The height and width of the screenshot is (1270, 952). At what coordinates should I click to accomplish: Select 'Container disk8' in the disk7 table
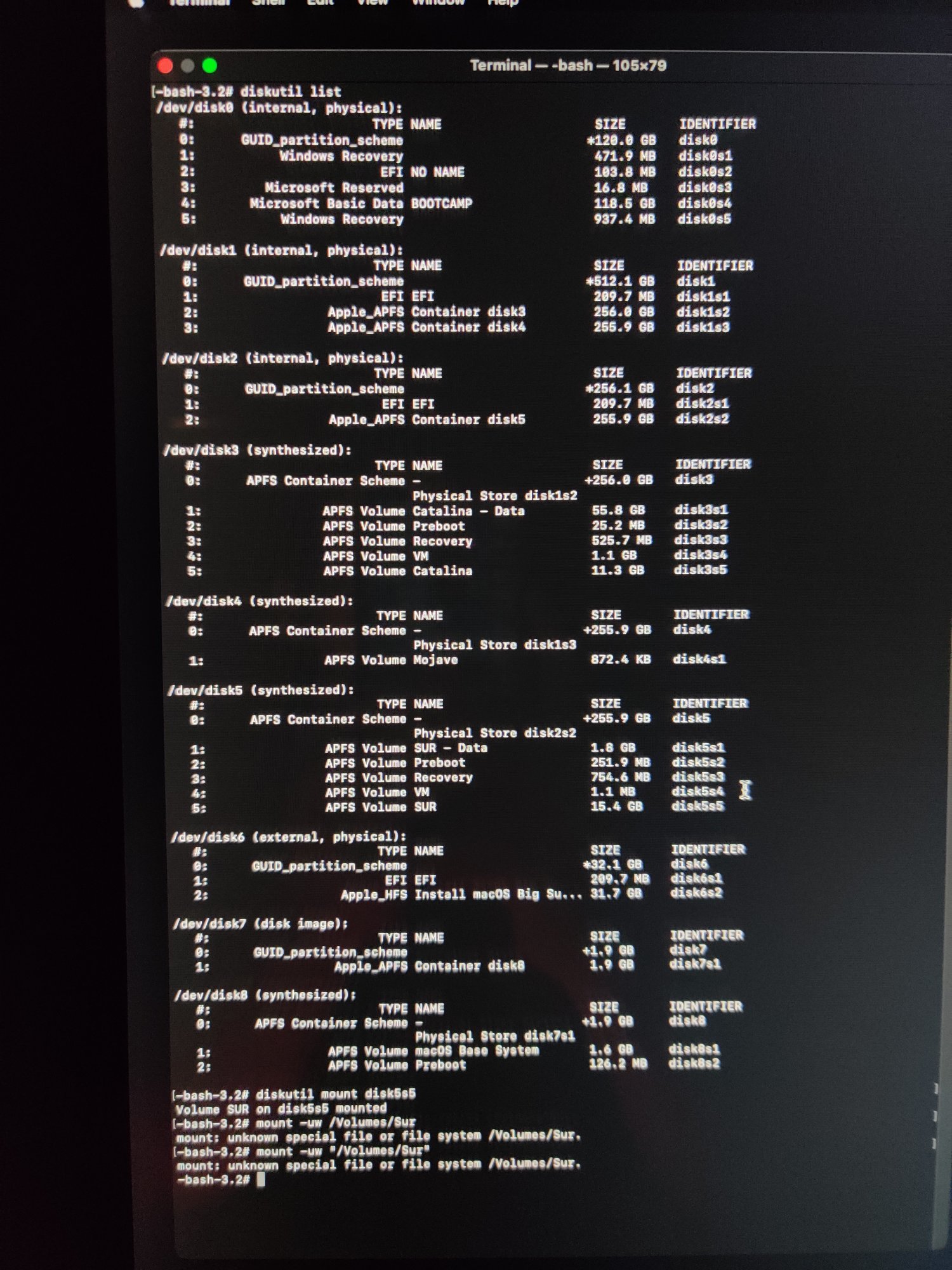point(470,966)
